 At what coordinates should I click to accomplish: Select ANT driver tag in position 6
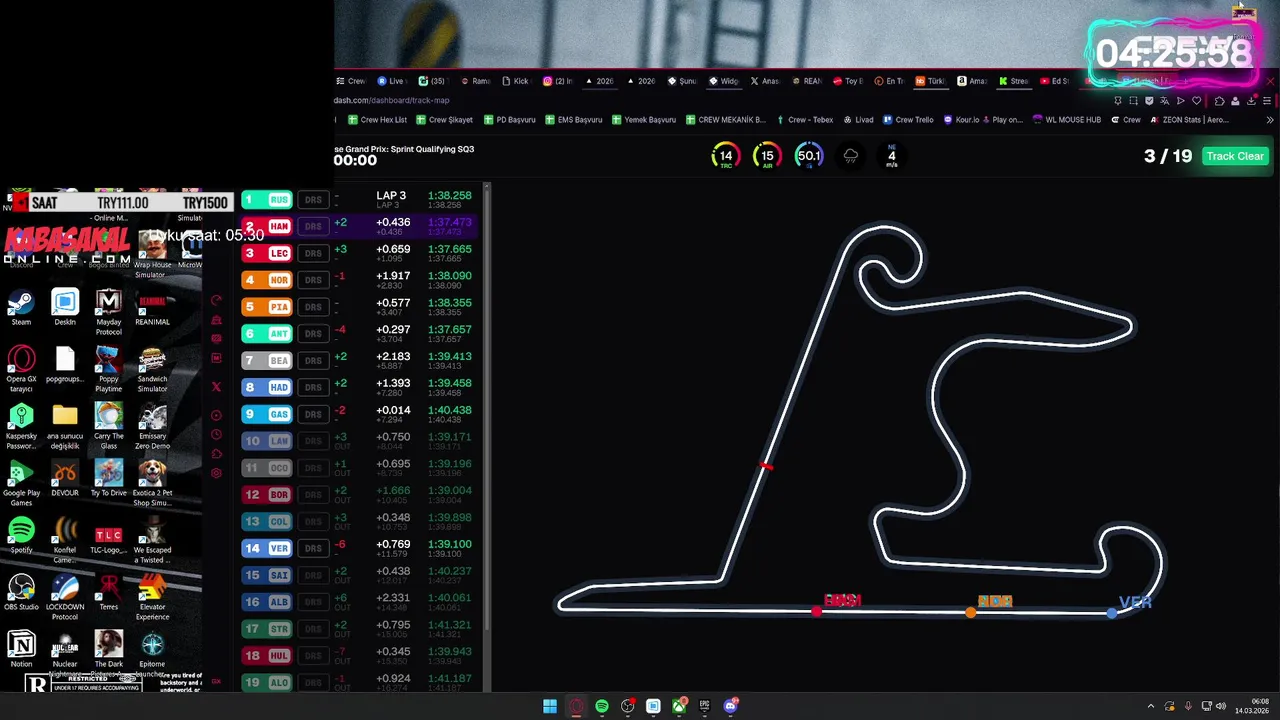267,334
